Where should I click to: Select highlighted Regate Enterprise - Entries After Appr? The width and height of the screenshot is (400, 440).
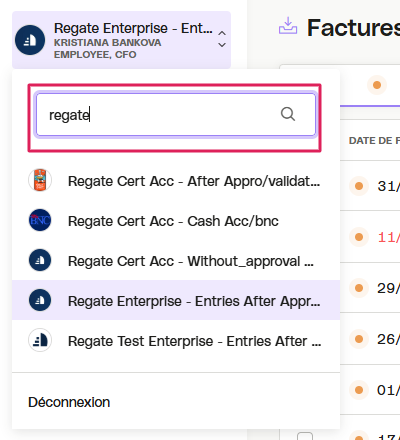pyautogui.click(x=176, y=300)
